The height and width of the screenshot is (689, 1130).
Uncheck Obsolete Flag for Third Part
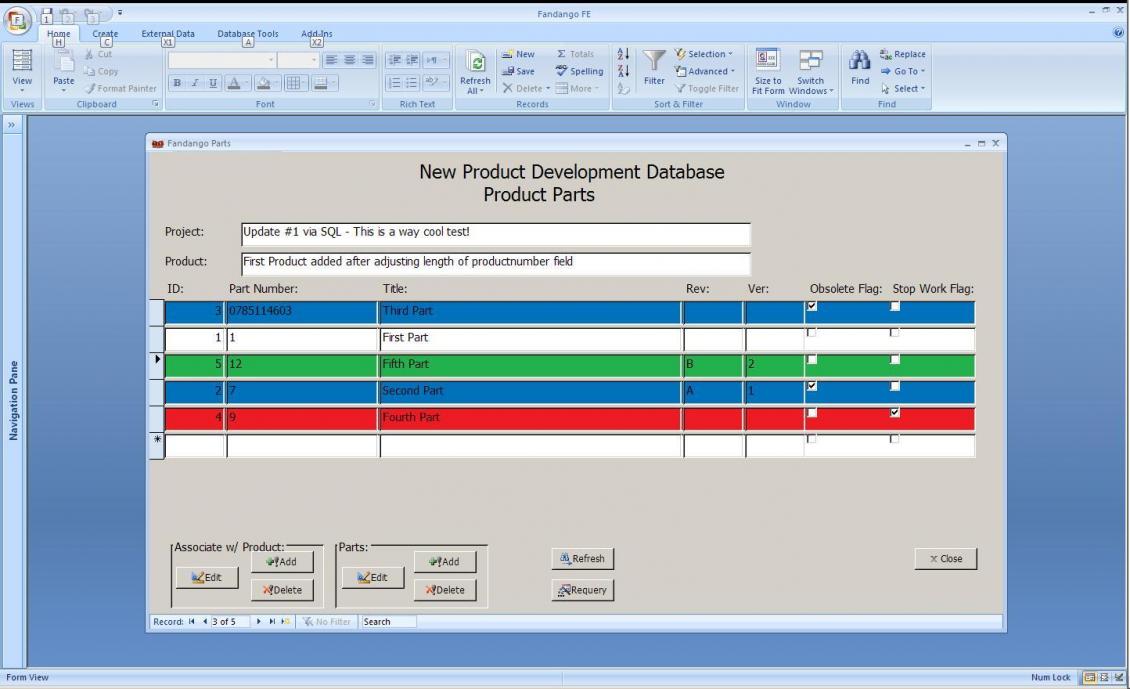point(811,306)
